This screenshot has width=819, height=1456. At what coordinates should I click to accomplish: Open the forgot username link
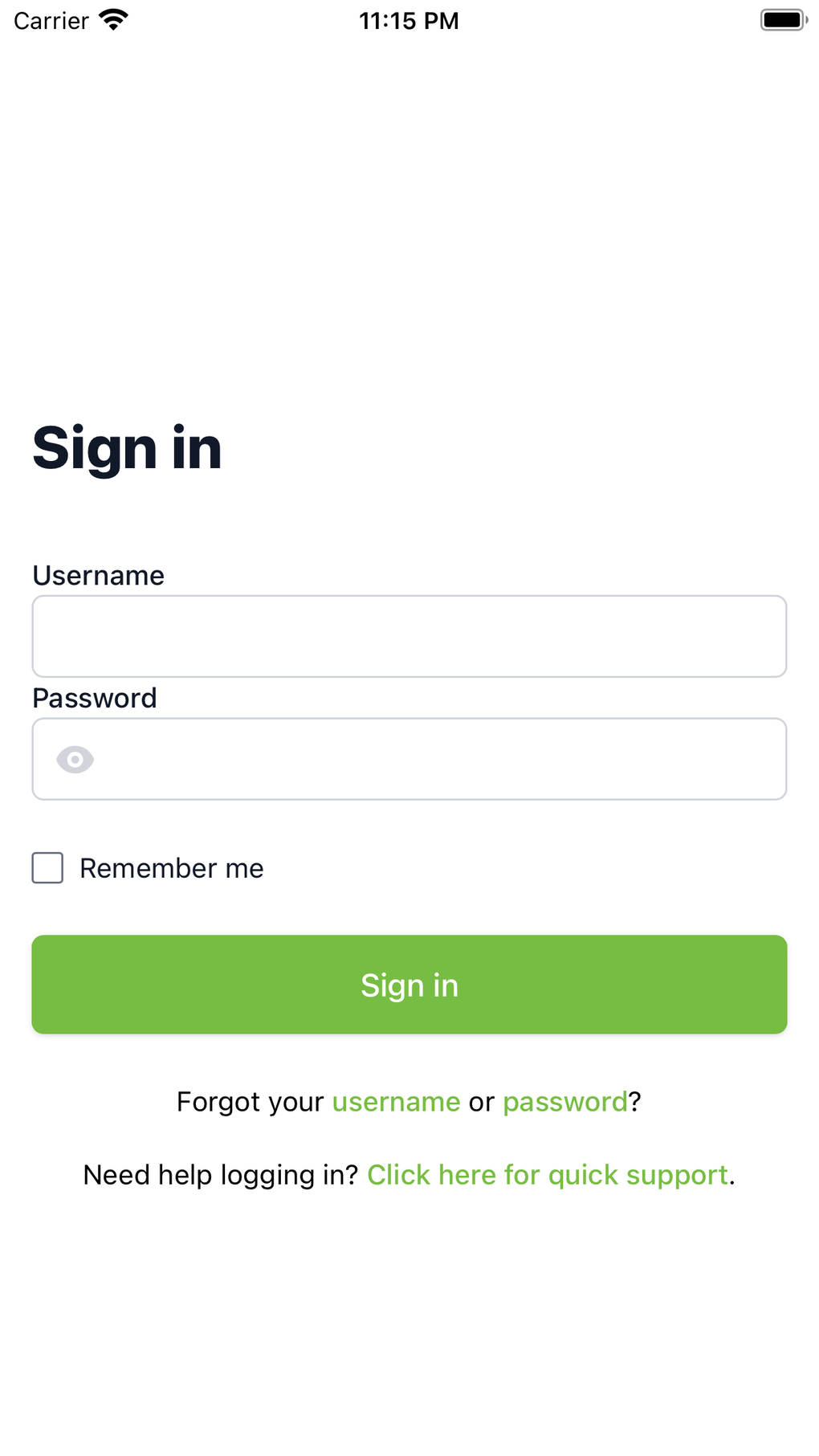(396, 1102)
